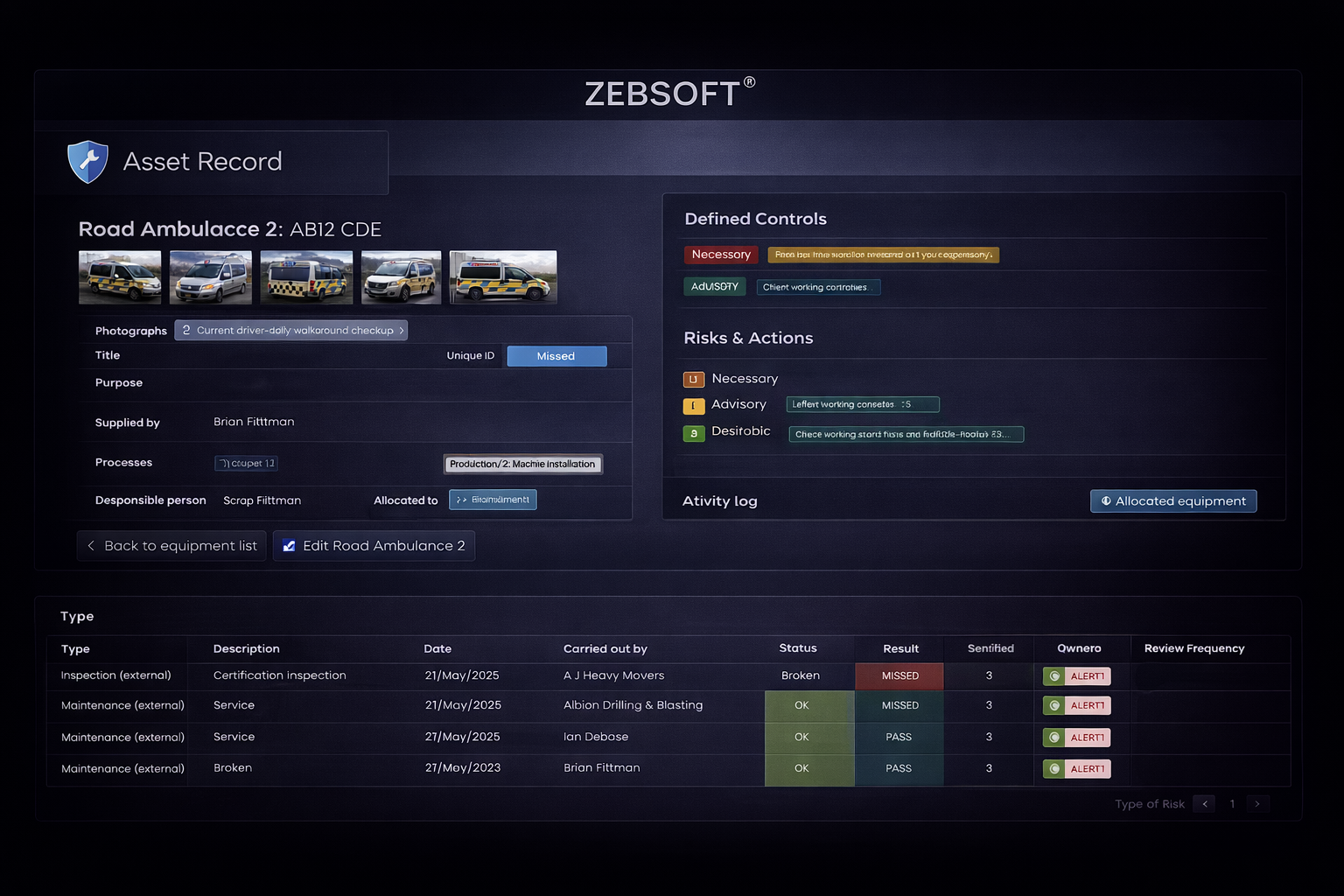
Task: Click the icon inside Allocated equipment button
Action: pyautogui.click(x=1106, y=501)
